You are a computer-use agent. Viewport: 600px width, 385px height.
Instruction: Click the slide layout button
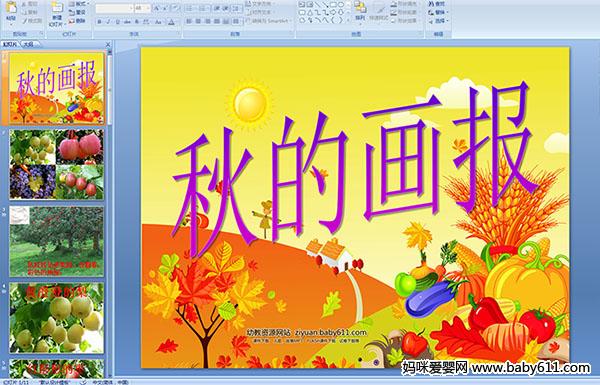click(78, 4)
